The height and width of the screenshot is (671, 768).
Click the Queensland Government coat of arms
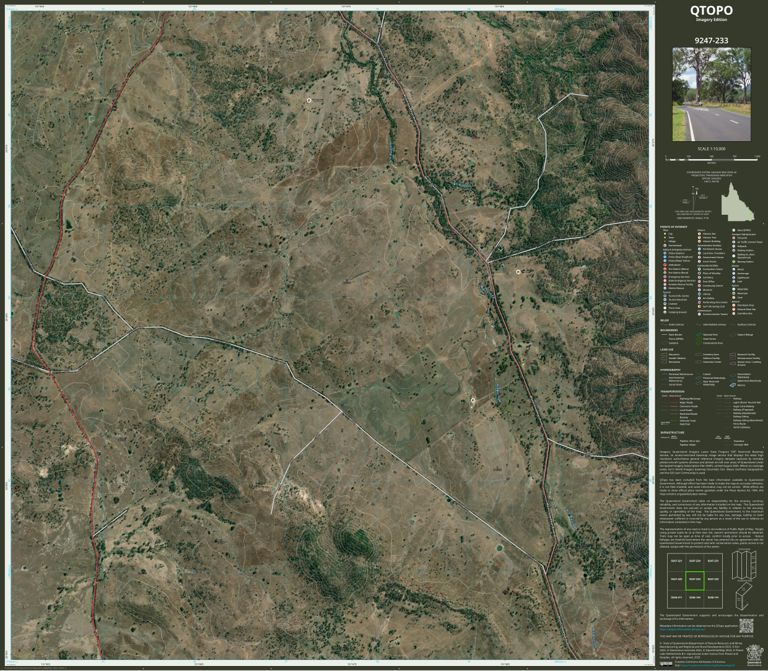755,655
